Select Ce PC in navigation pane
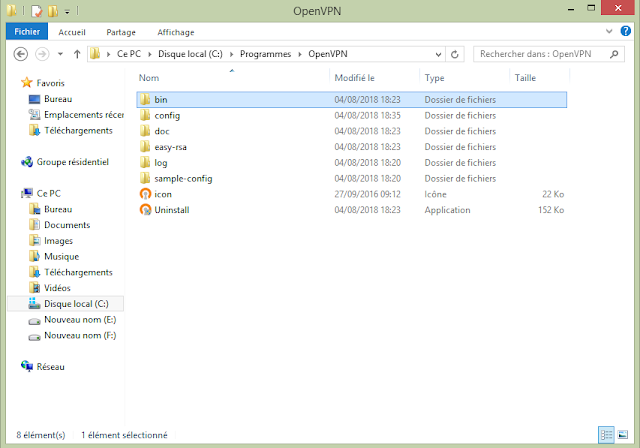This screenshot has height=448, width=640. tap(48, 193)
